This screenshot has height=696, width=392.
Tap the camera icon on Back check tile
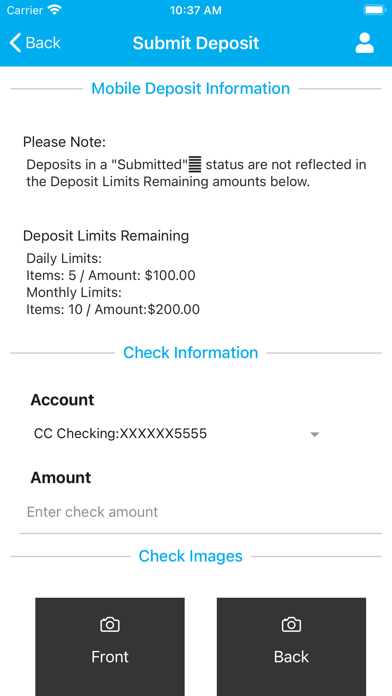coord(291,625)
